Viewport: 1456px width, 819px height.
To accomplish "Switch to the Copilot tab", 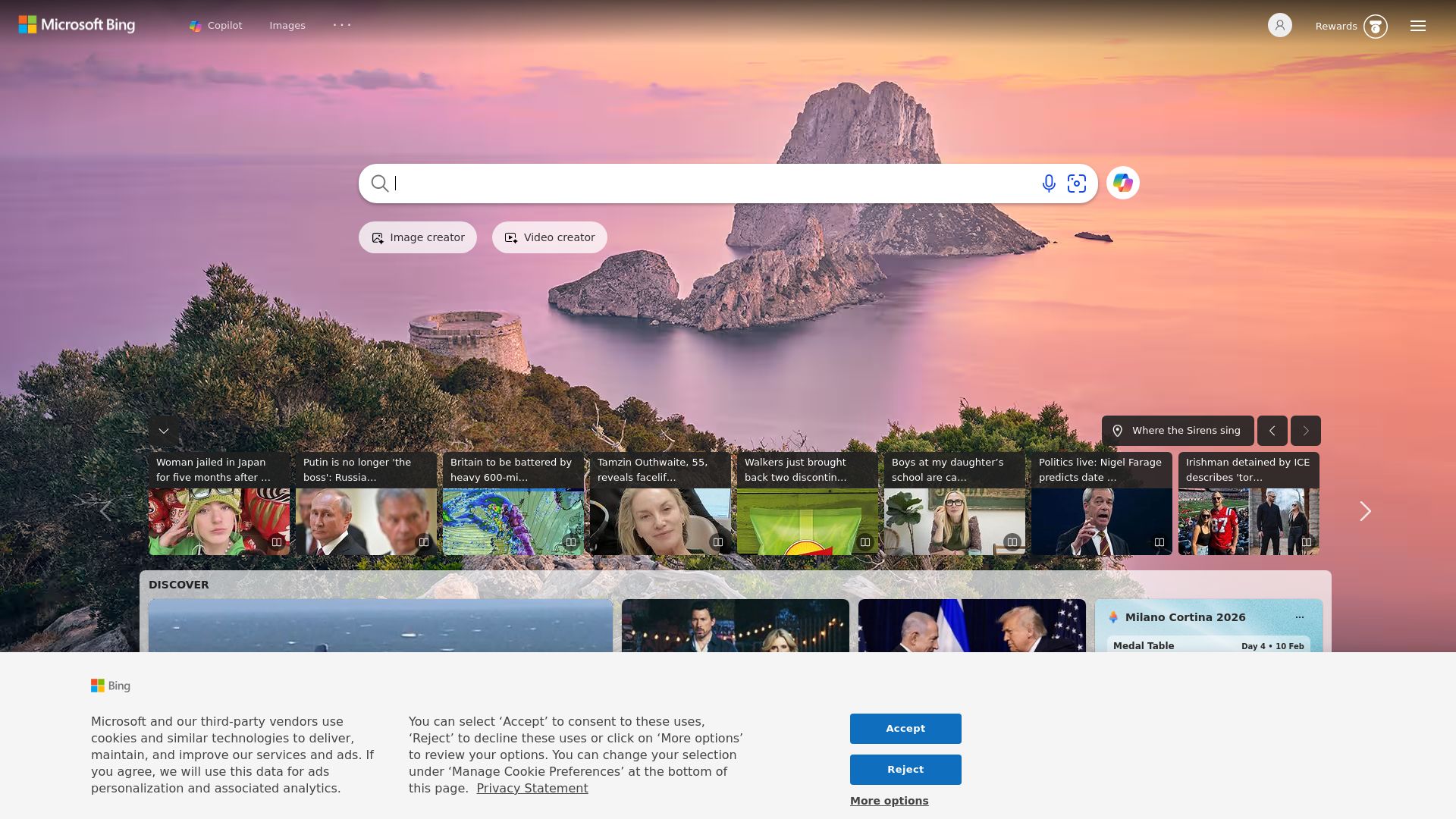I will tap(215, 25).
